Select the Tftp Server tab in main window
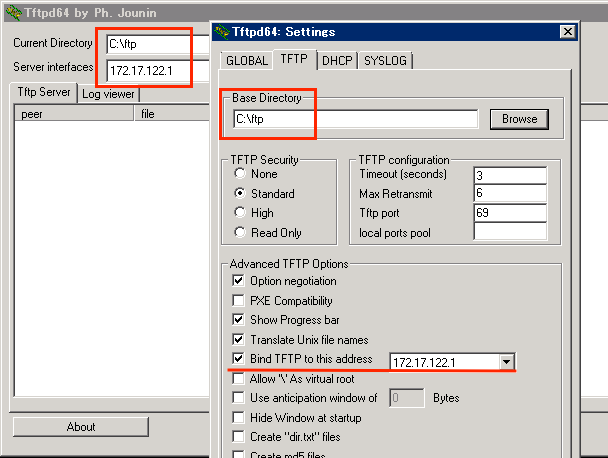The height and width of the screenshot is (458, 608). coord(44,92)
